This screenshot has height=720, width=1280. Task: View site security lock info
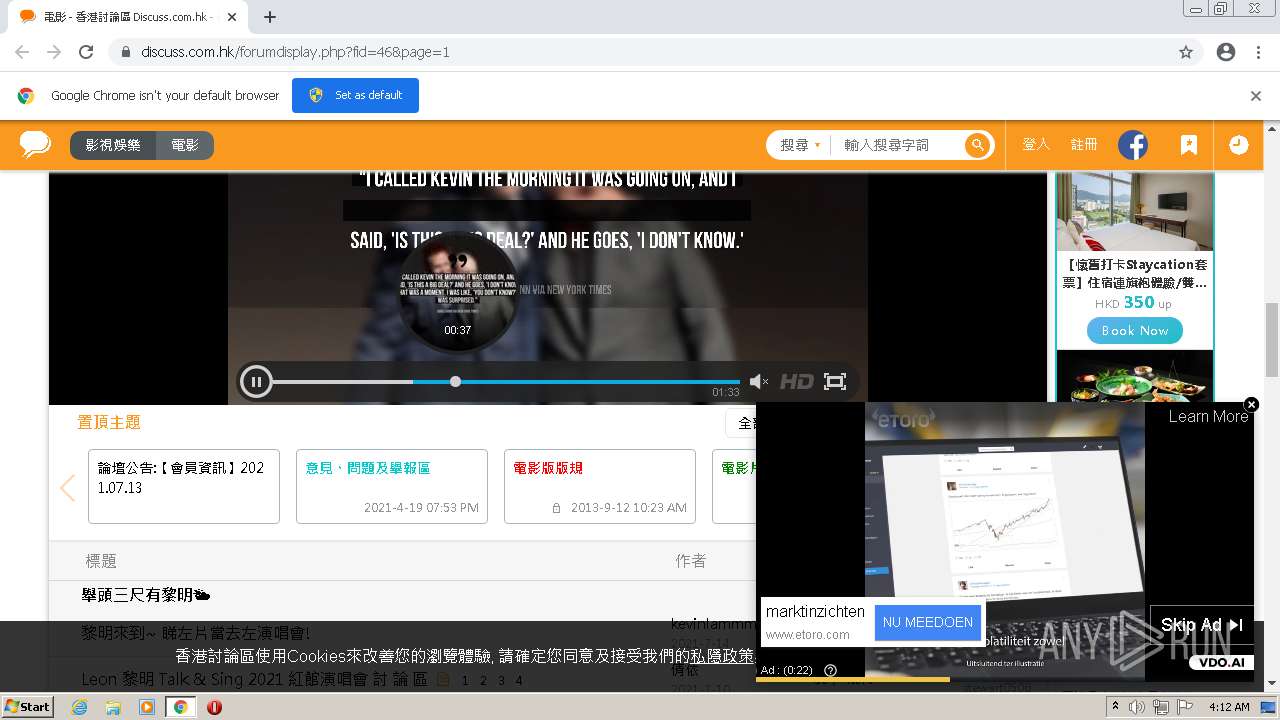point(126,52)
